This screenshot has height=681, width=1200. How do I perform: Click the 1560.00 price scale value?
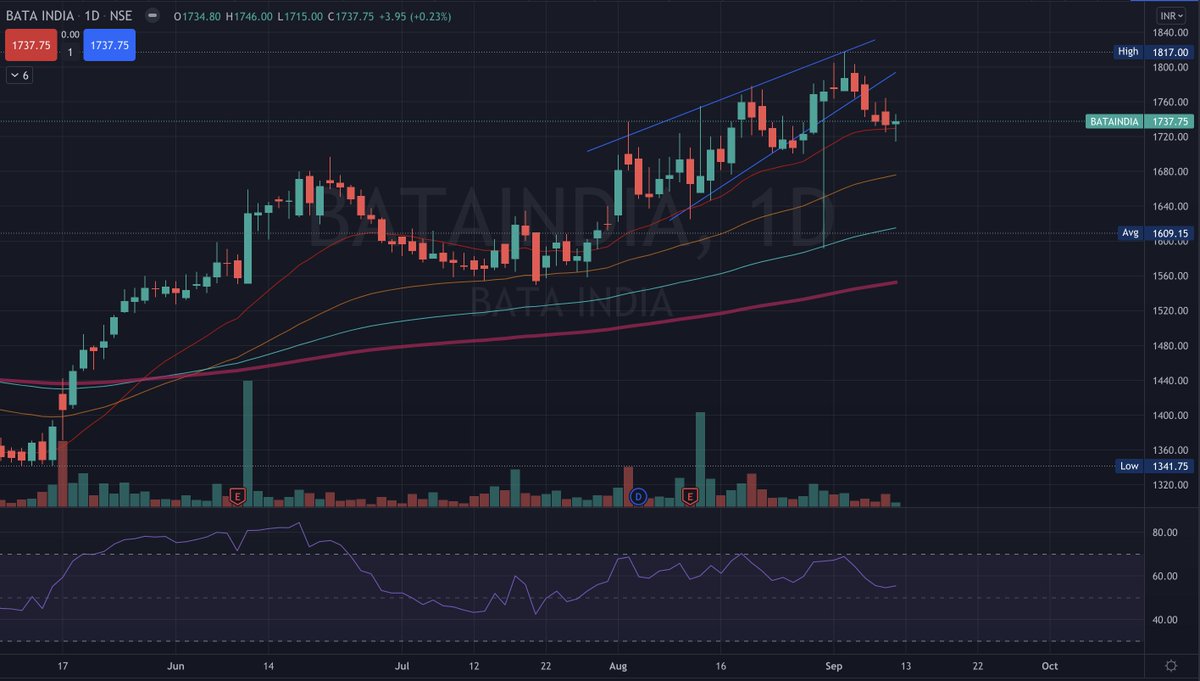pyautogui.click(x=1170, y=276)
